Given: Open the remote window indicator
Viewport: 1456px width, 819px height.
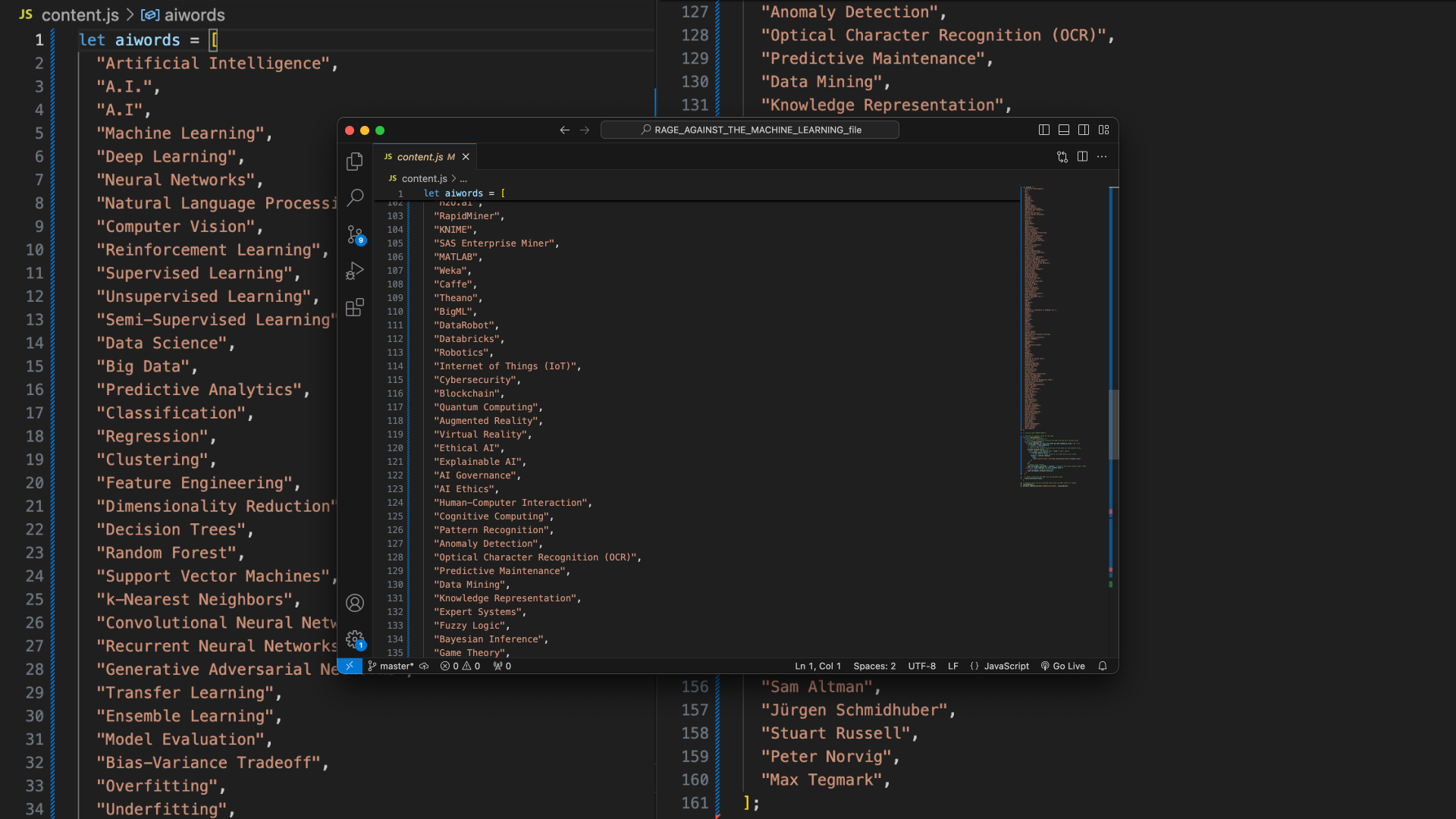Looking at the screenshot, I should tap(350, 667).
